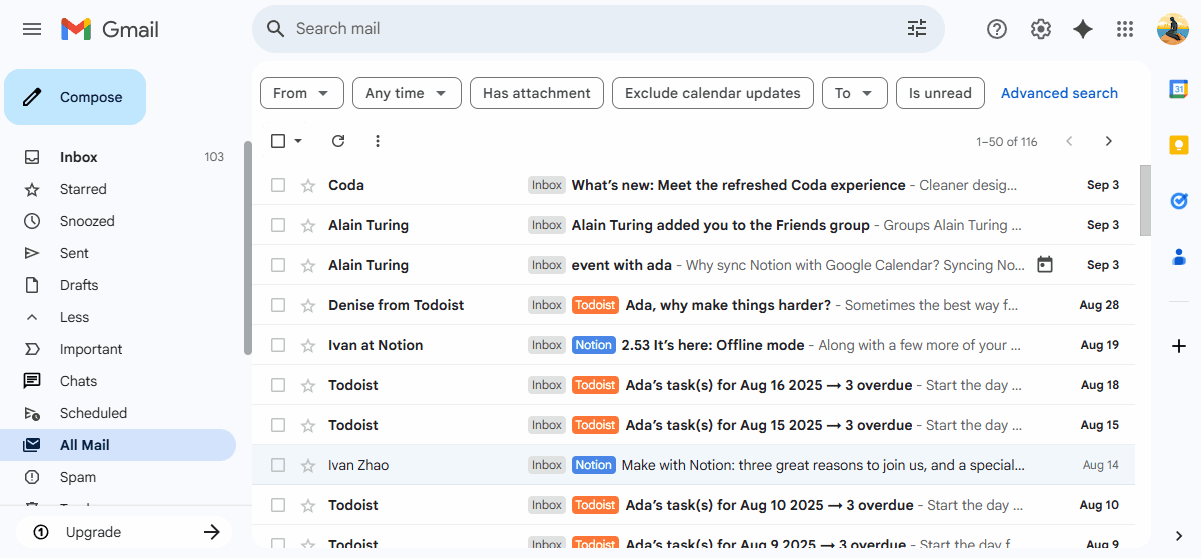The height and width of the screenshot is (558, 1201).
Task: Go to the next page of results
Action: pos(1108,141)
